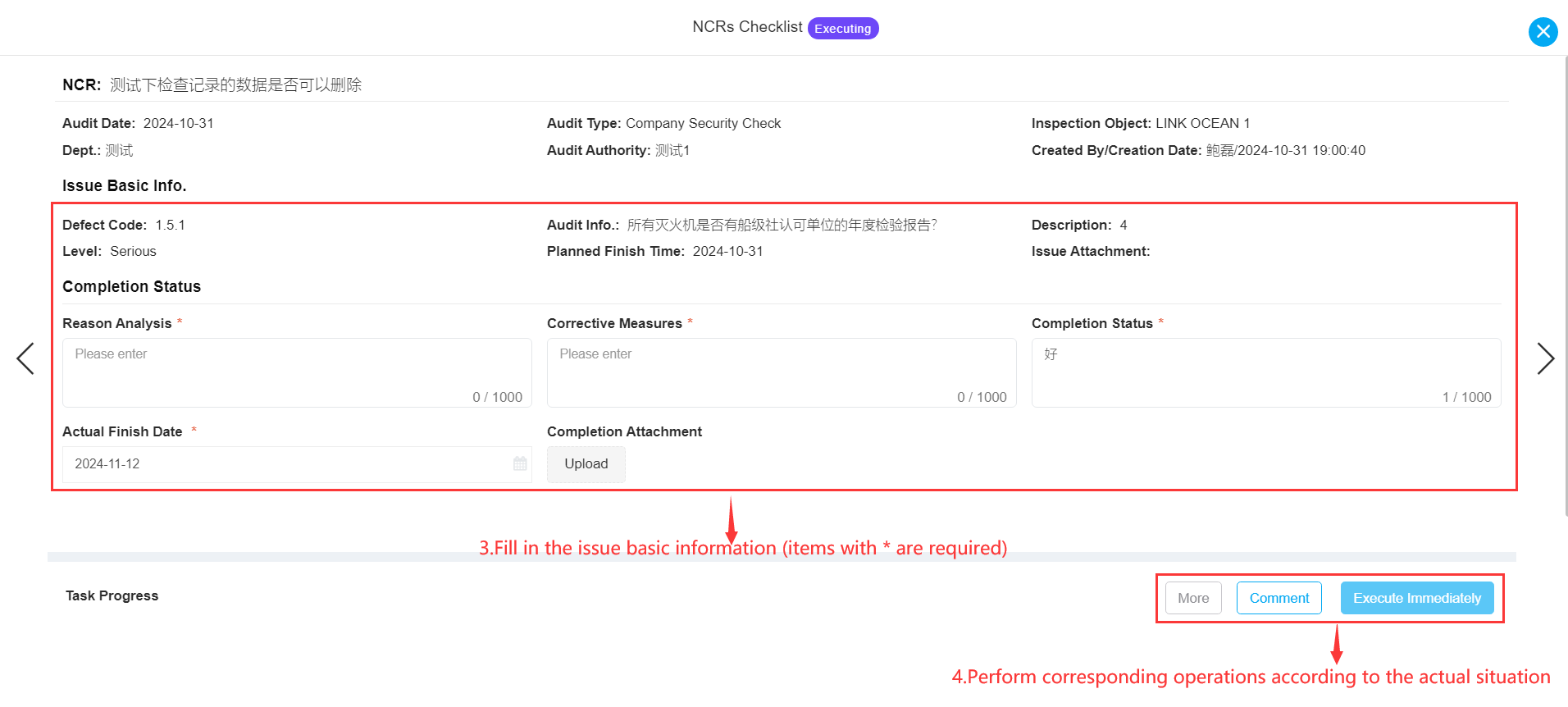
Task: Select the Planned Finish Time value
Action: 728,251
